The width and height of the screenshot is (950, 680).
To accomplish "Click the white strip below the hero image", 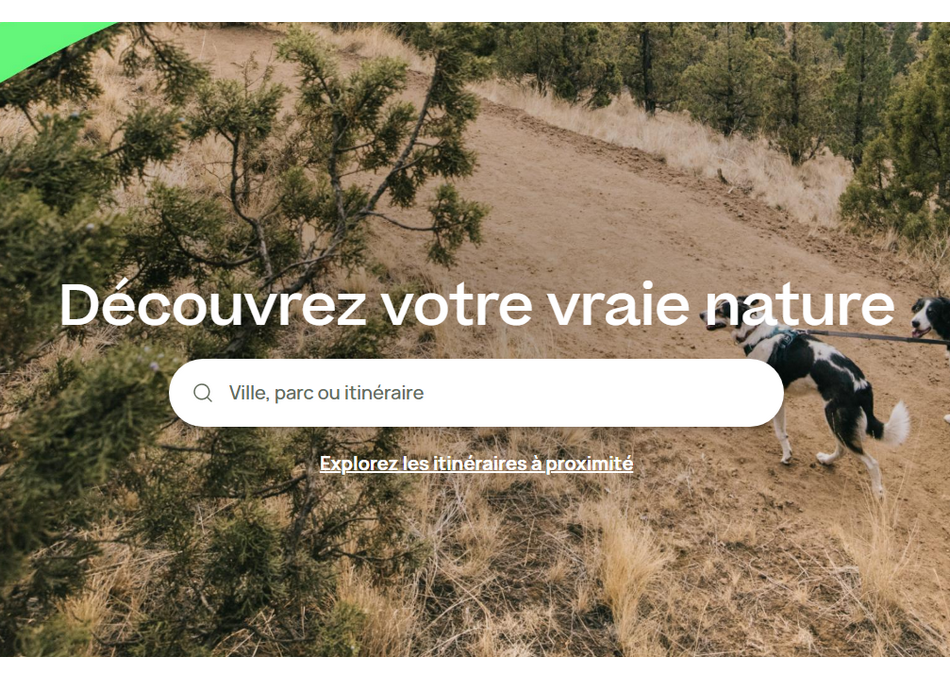I will (x=475, y=668).
